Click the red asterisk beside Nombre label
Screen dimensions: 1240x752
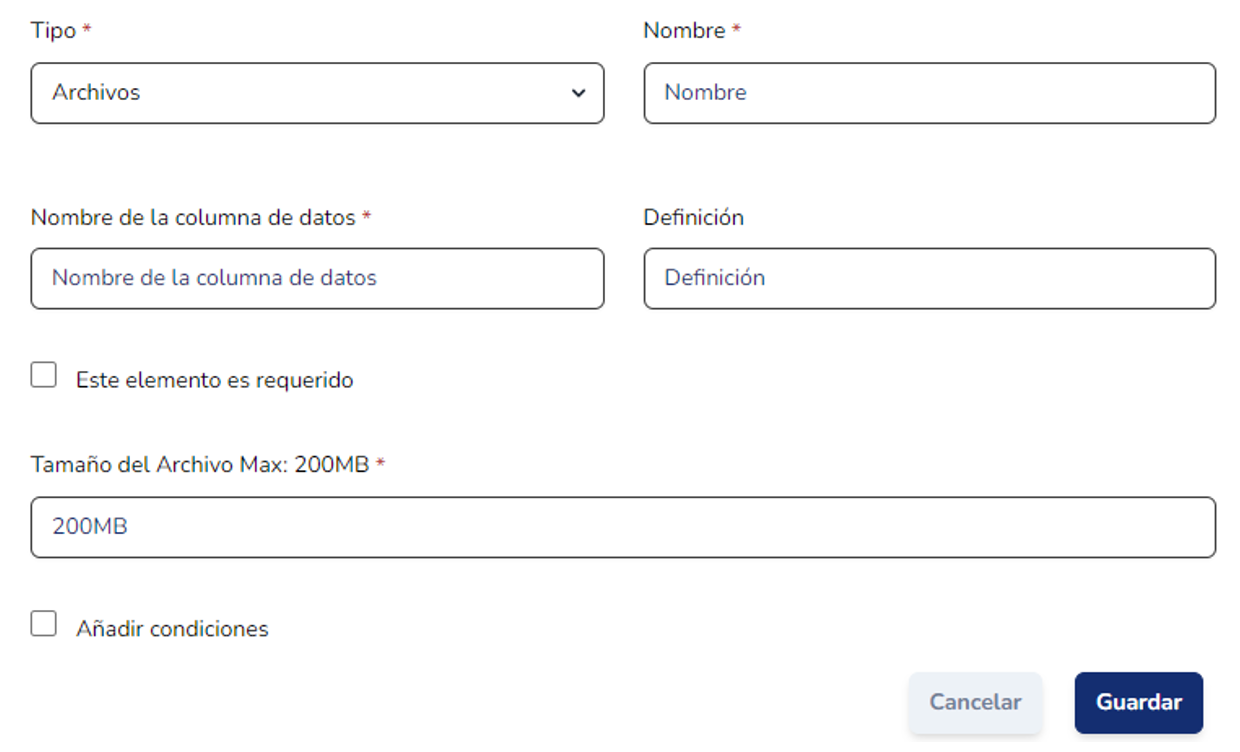737,30
